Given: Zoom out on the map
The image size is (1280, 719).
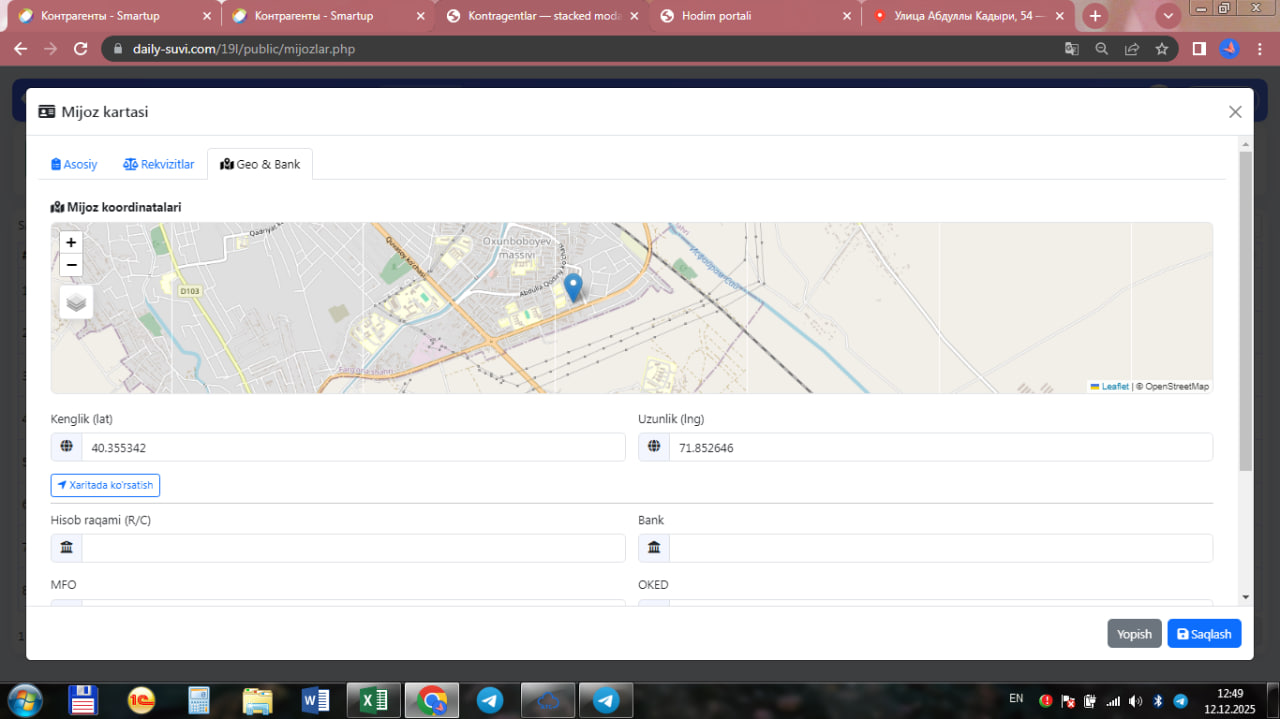Looking at the screenshot, I should pos(71,265).
